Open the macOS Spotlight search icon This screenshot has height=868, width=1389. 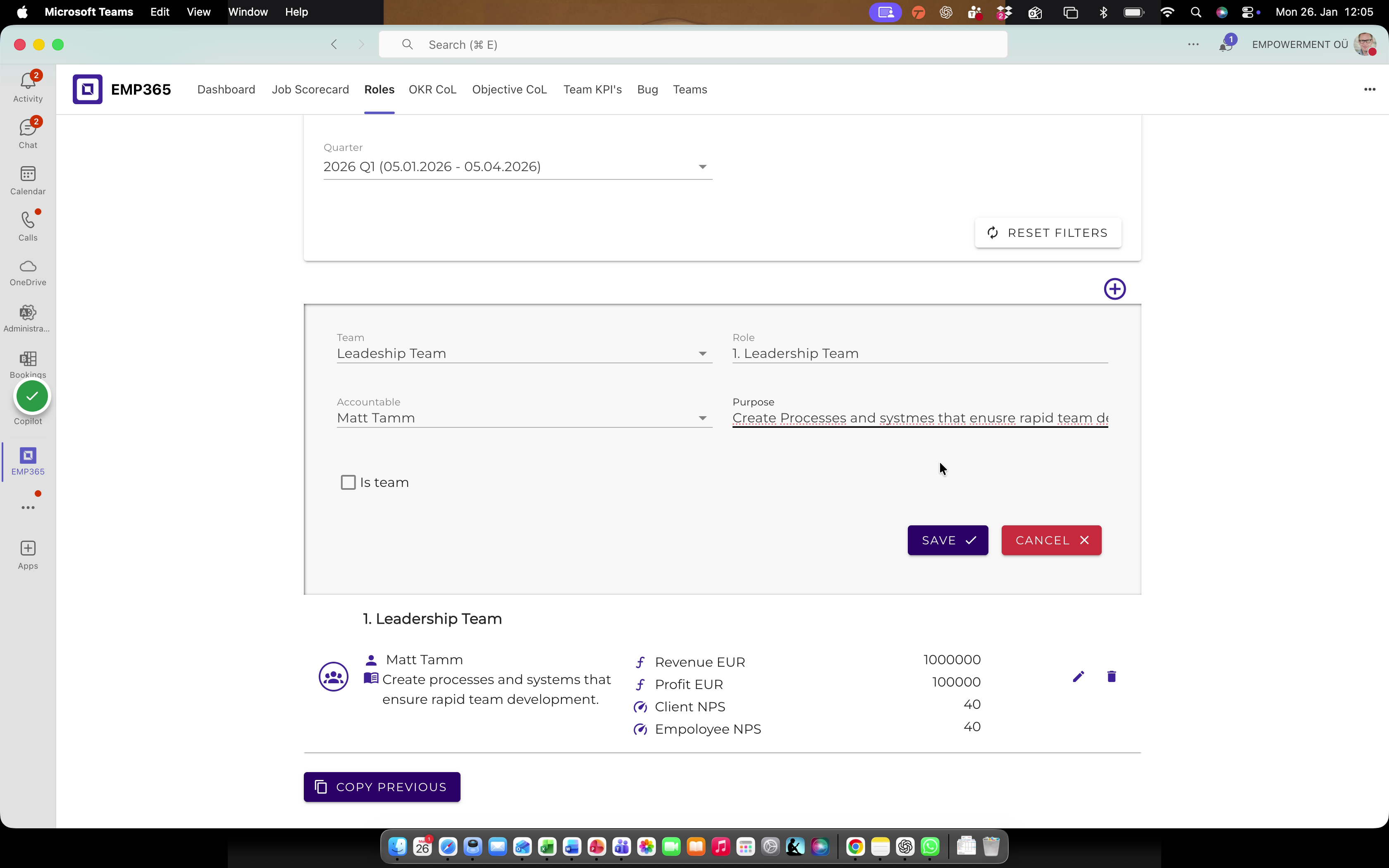pos(1196,12)
